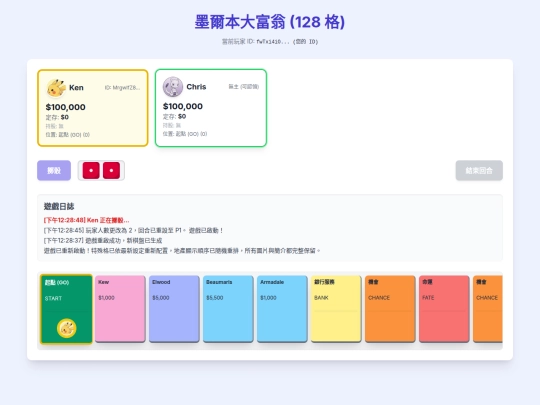Open the green 起點 (GO) START tile
This screenshot has height=405, width=540.
tap(66, 309)
